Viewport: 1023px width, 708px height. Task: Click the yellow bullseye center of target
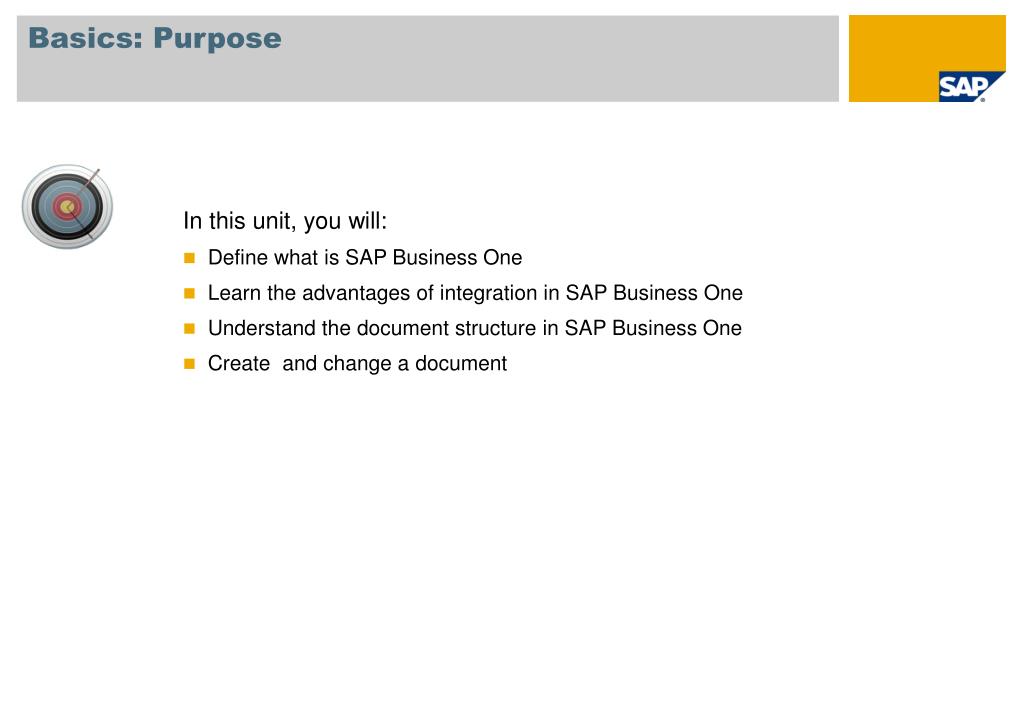point(67,208)
